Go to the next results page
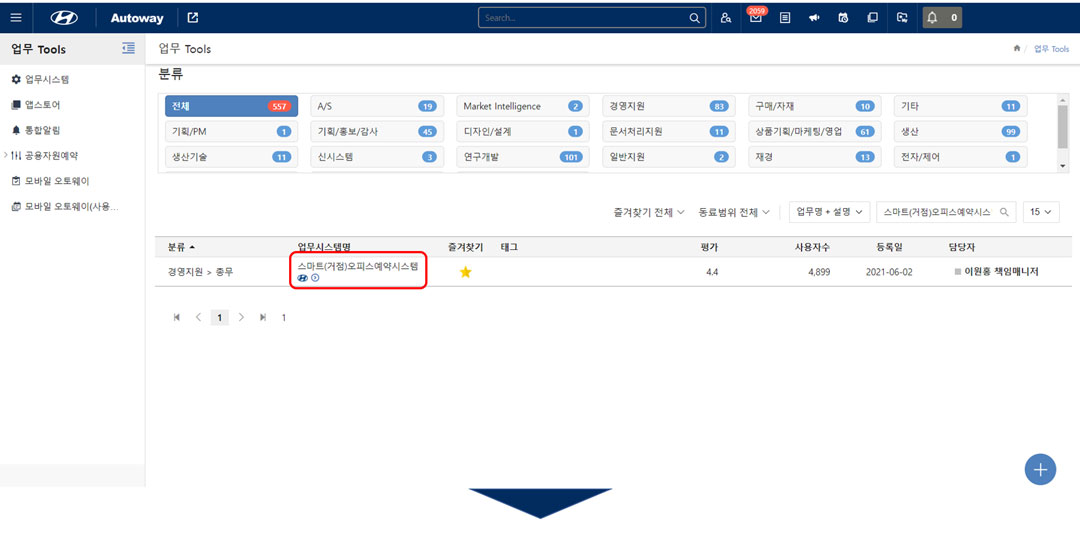Viewport: 1080px width, 542px height. click(x=241, y=317)
